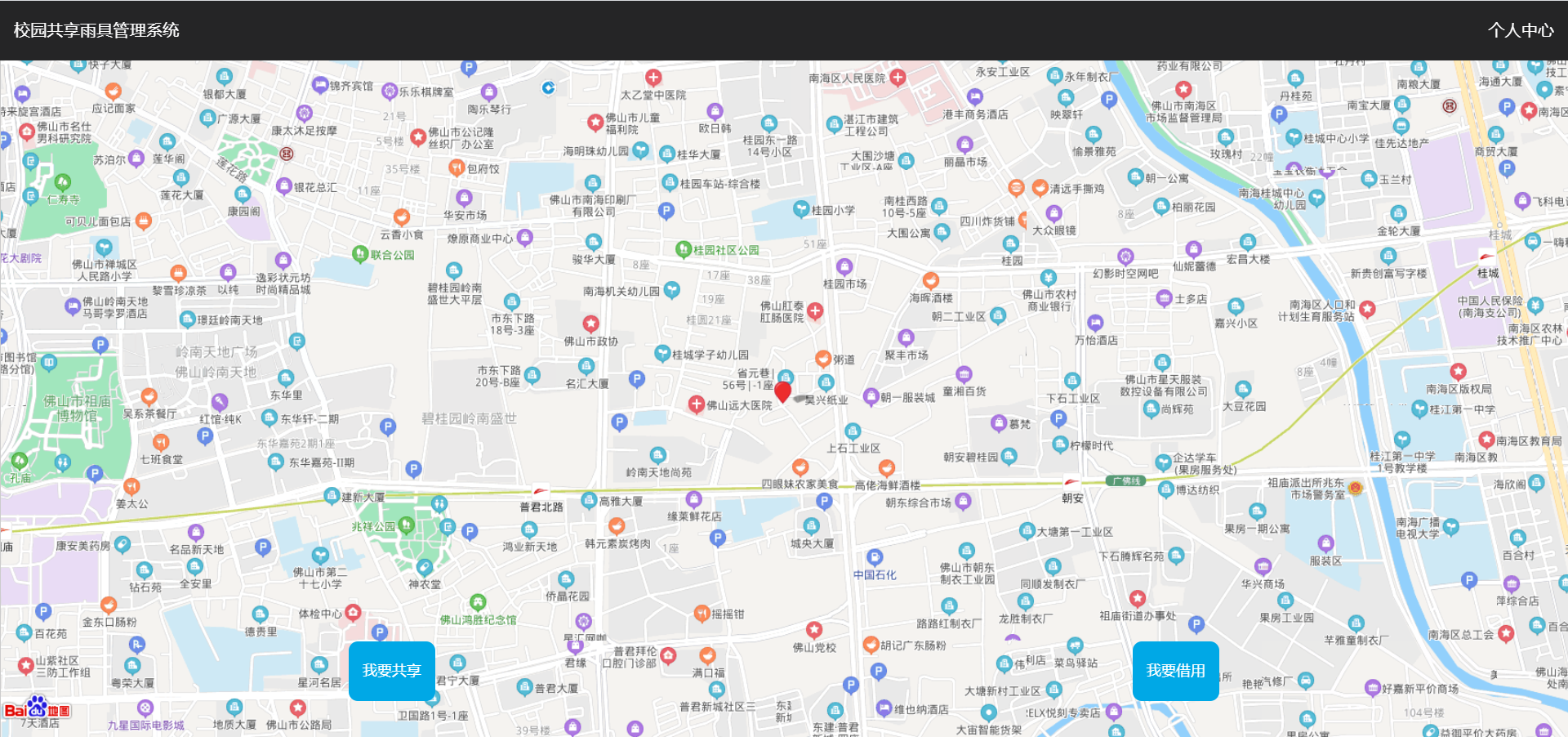The height and width of the screenshot is (737, 1568).
Task: Click the 岭南天地尚苑 residence icon
Action: coord(658,455)
